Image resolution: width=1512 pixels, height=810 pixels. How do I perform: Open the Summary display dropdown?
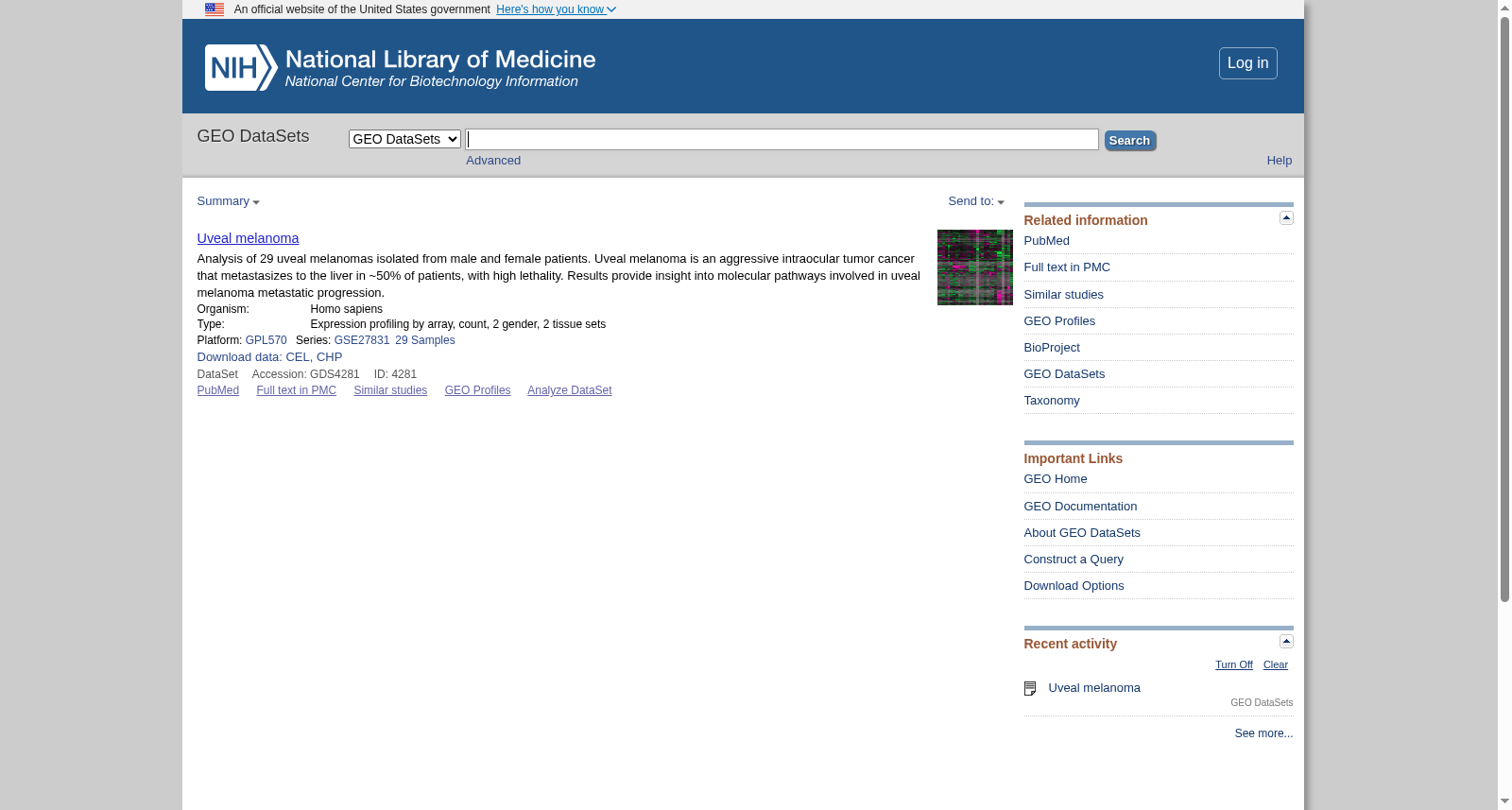coord(228,201)
